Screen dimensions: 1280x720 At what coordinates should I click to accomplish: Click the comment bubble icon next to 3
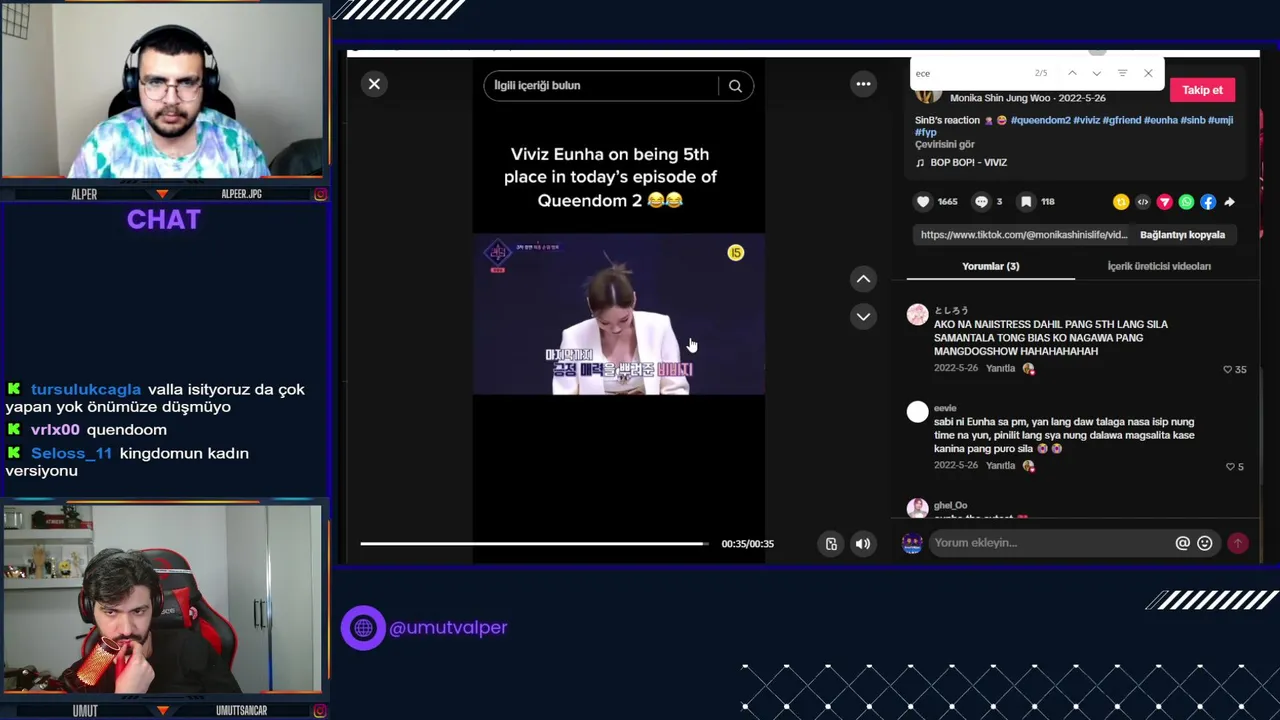(981, 202)
